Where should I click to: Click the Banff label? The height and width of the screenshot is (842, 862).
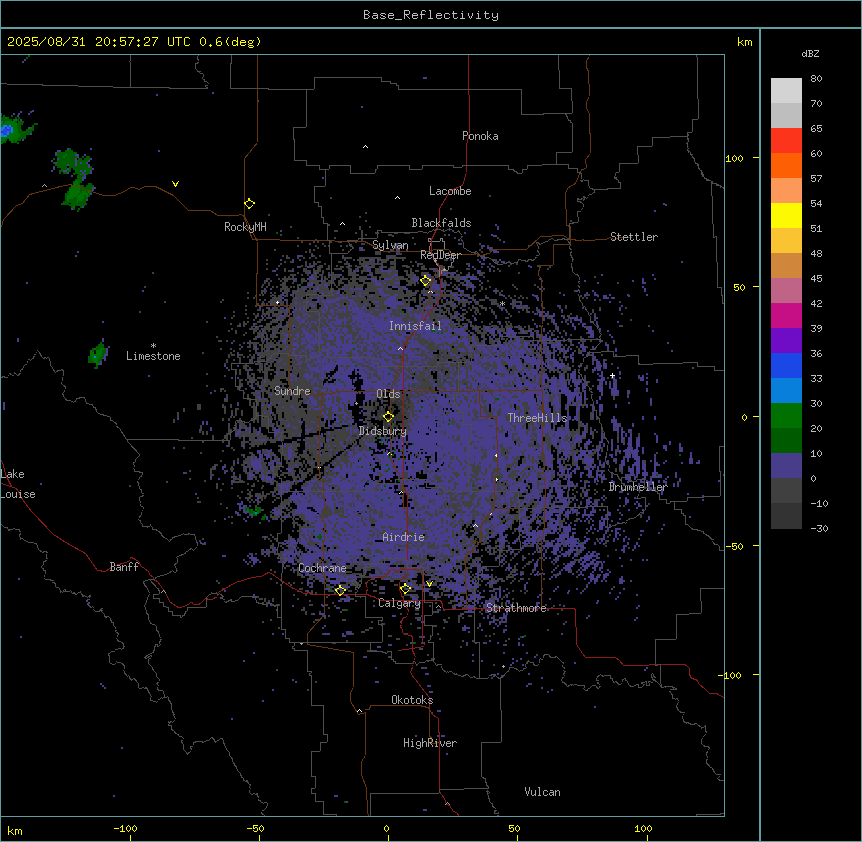(124, 567)
